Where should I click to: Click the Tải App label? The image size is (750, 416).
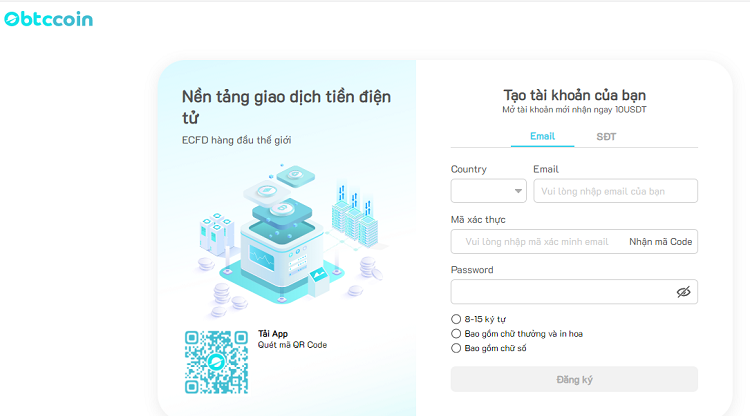click(x=273, y=334)
